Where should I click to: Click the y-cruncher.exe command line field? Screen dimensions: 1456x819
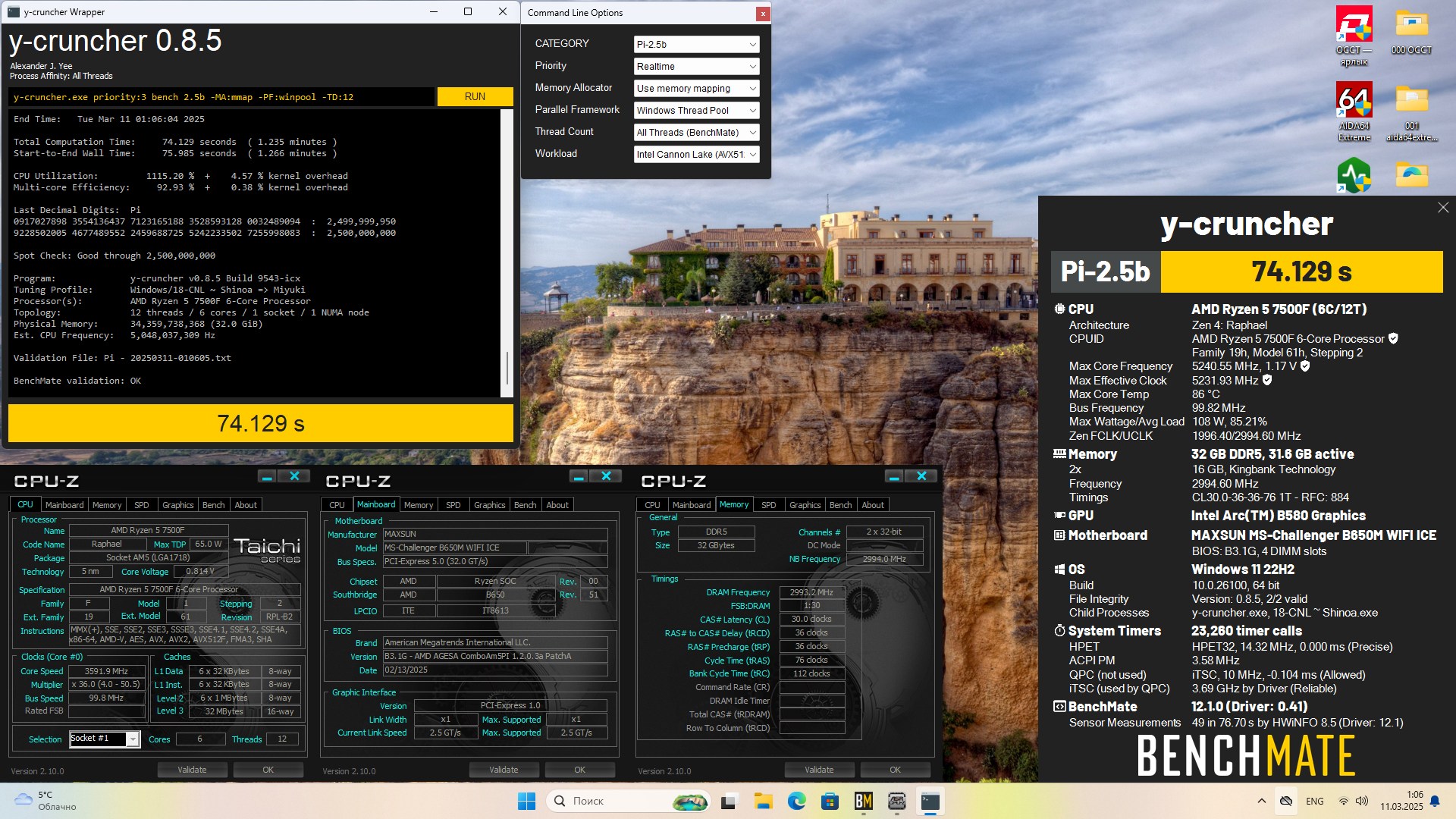coord(221,97)
